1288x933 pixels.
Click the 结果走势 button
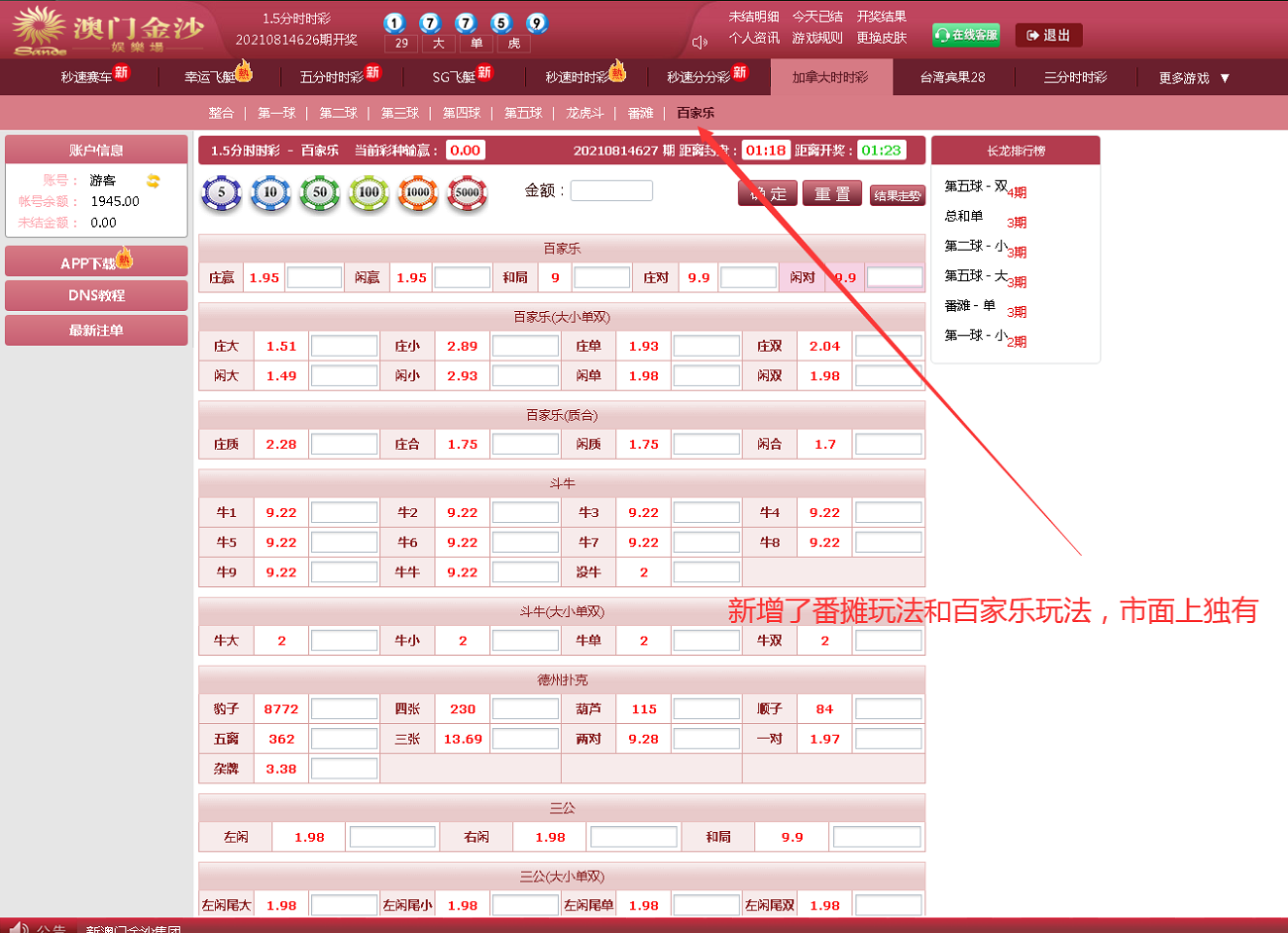pos(897,195)
